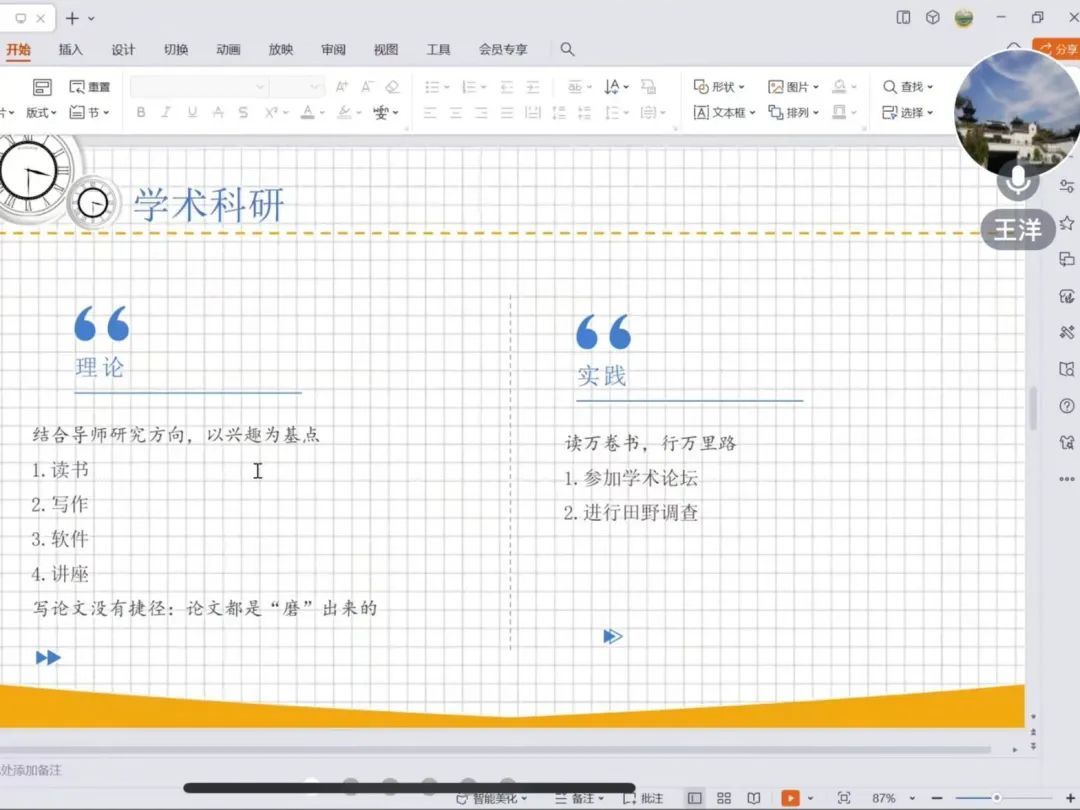The height and width of the screenshot is (810, 1080).
Task: Click fit-to-window icon in status bar
Action: 844,798
